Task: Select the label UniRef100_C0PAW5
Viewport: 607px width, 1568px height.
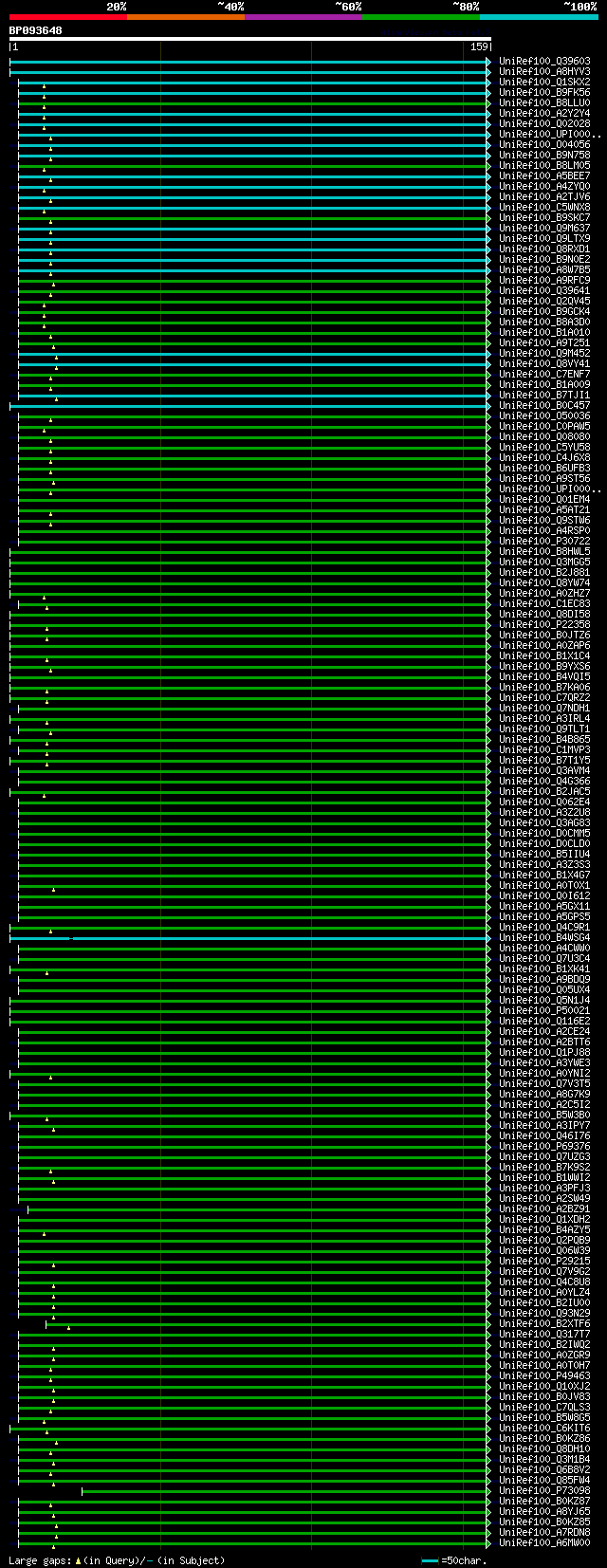Action: [544, 426]
